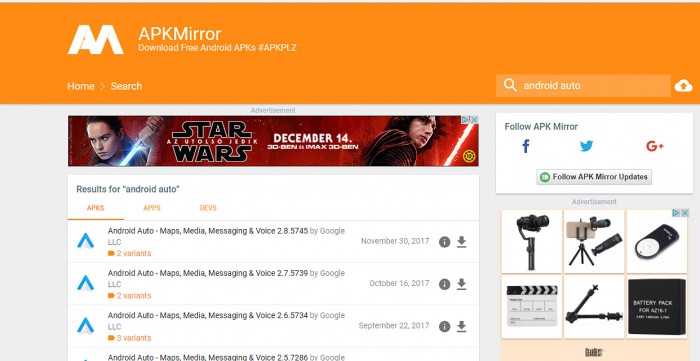The image size is (700, 361).
Task: Click the search magnifier icon
Action: pos(510,85)
